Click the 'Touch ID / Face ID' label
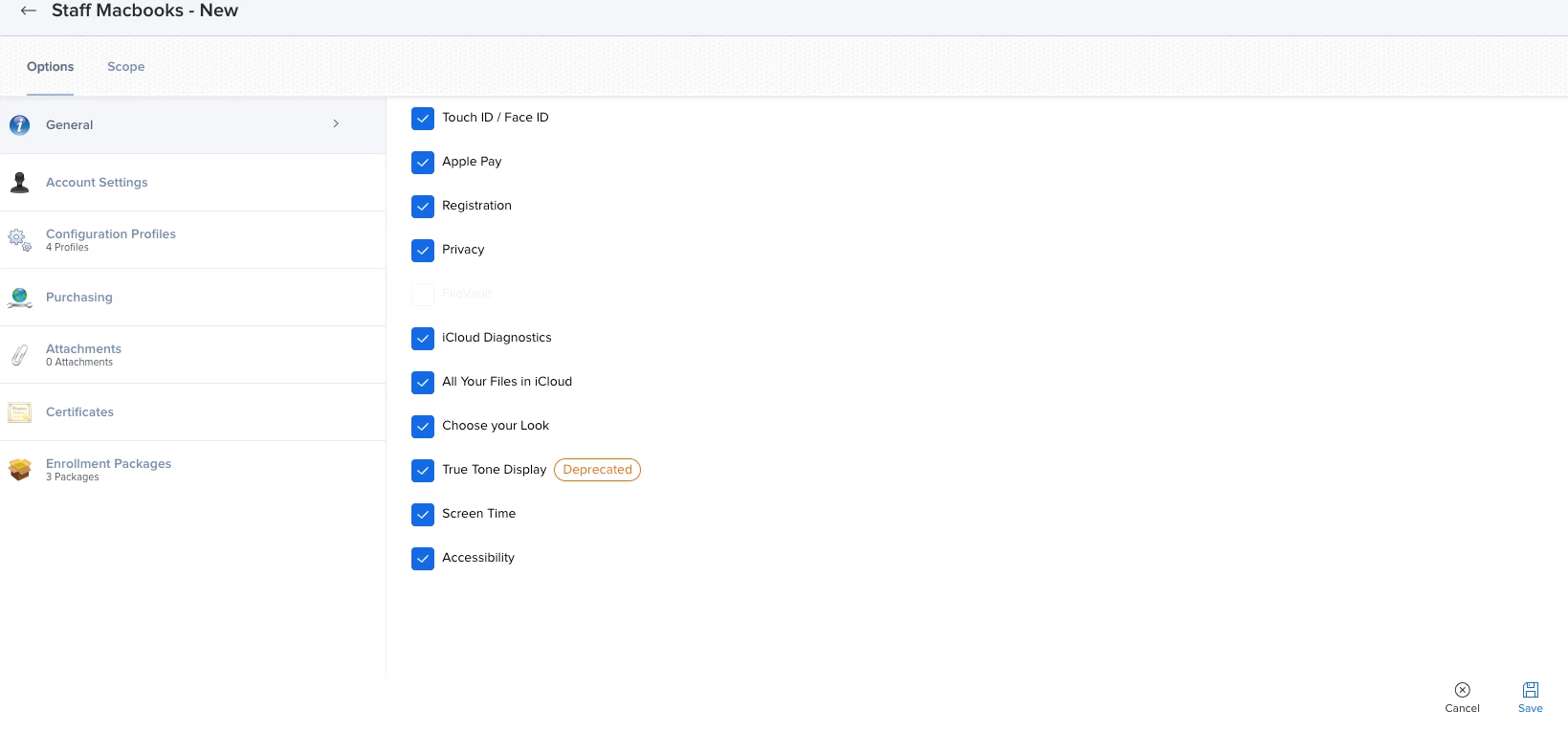 [x=496, y=118]
